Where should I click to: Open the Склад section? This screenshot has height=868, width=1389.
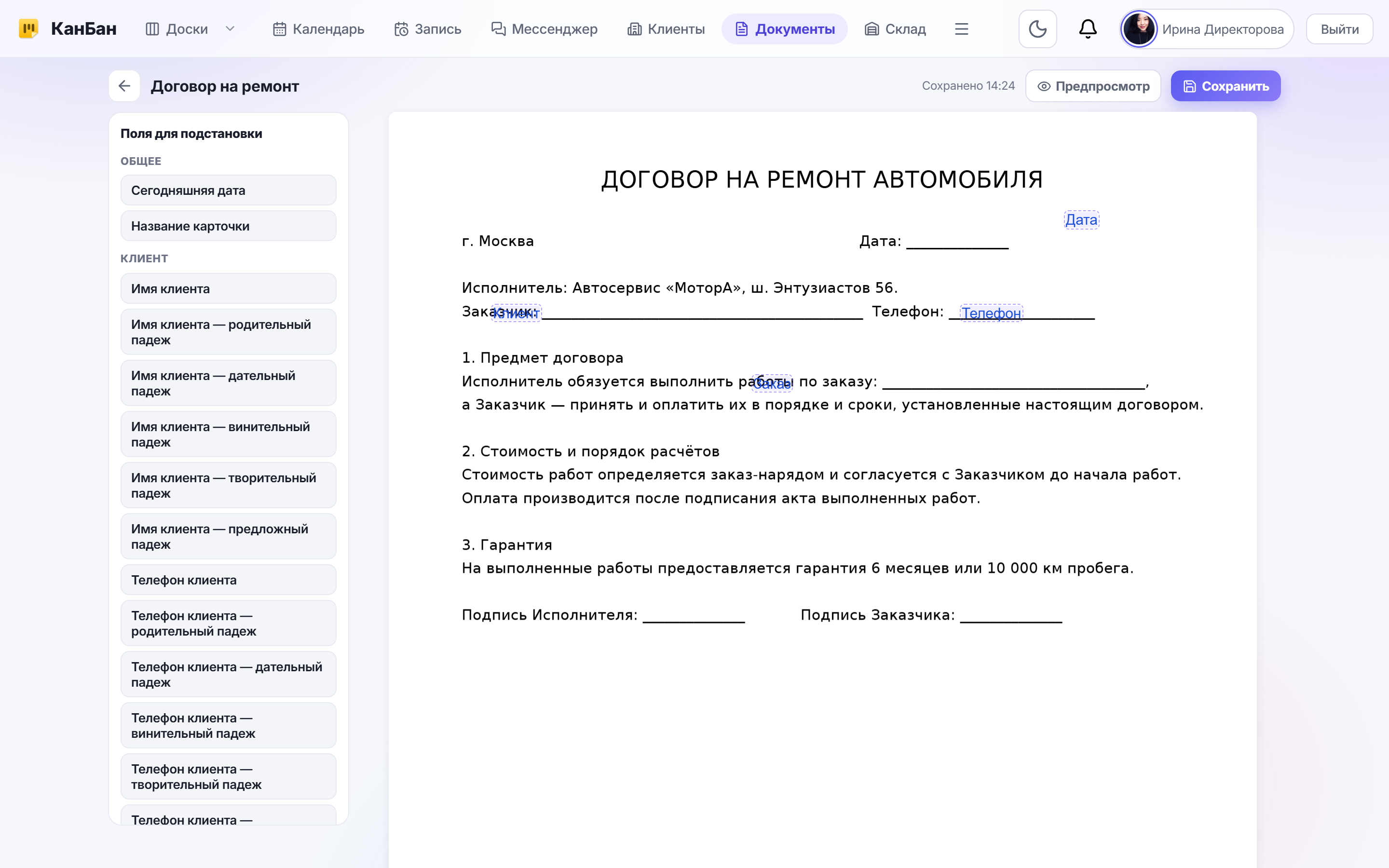pyautogui.click(x=896, y=29)
